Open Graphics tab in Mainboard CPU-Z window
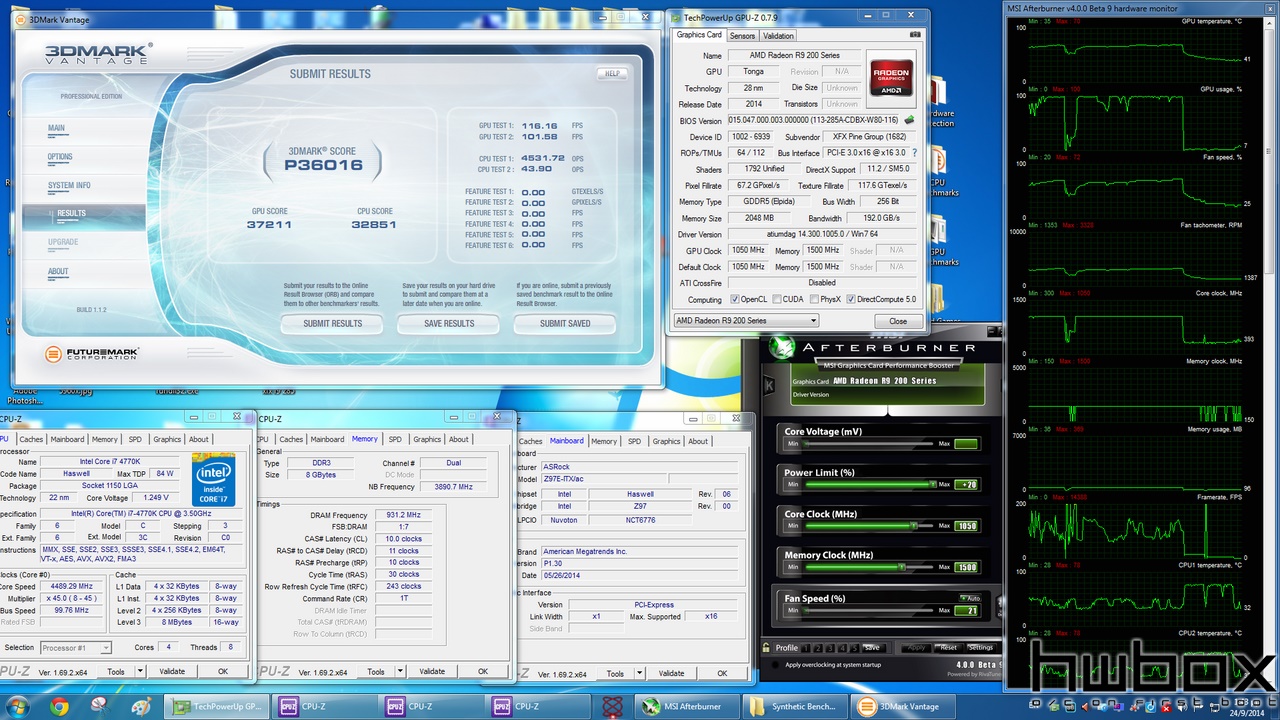 [x=666, y=441]
